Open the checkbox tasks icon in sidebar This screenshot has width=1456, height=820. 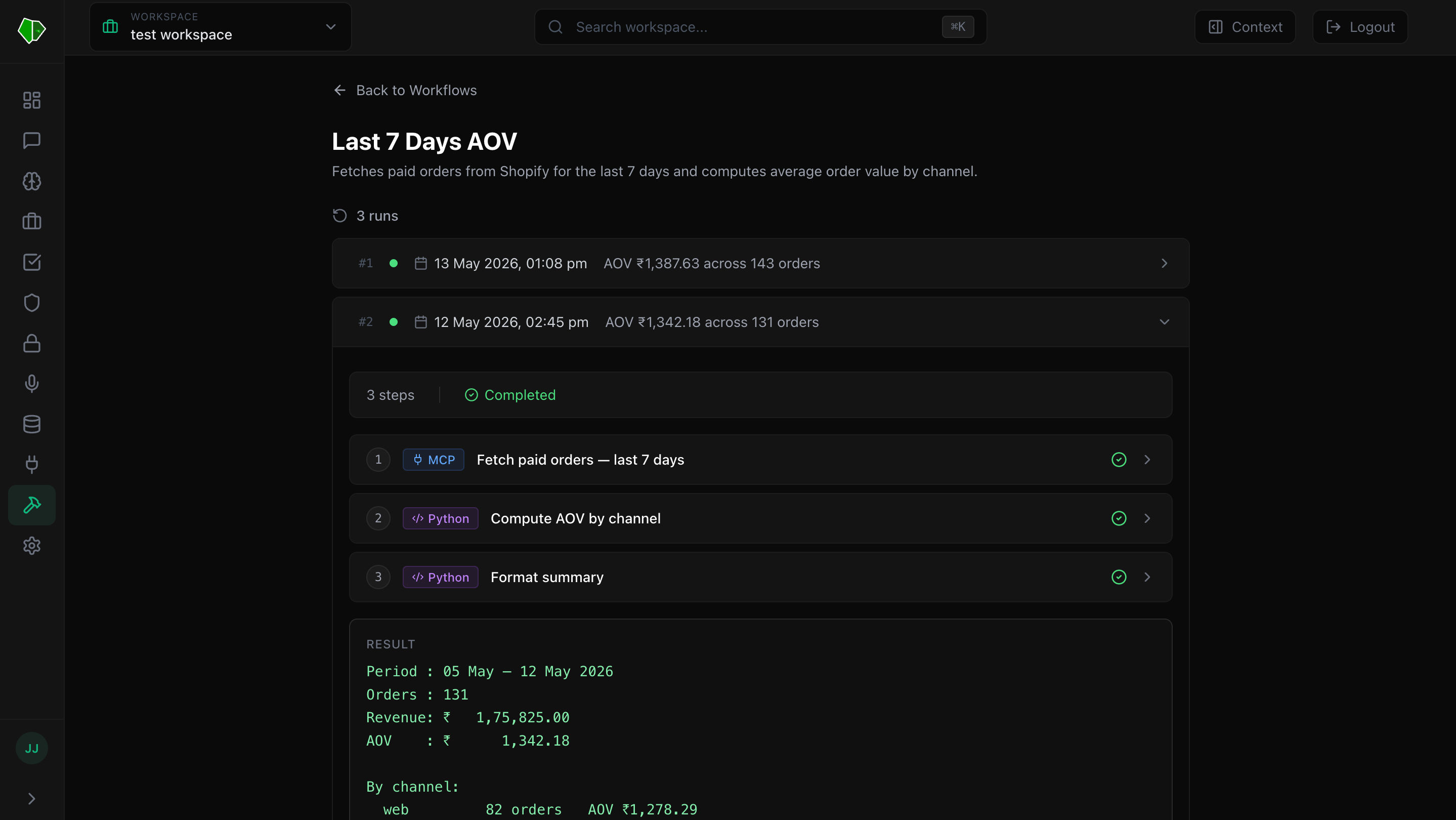pyautogui.click(x=32, y=262)
